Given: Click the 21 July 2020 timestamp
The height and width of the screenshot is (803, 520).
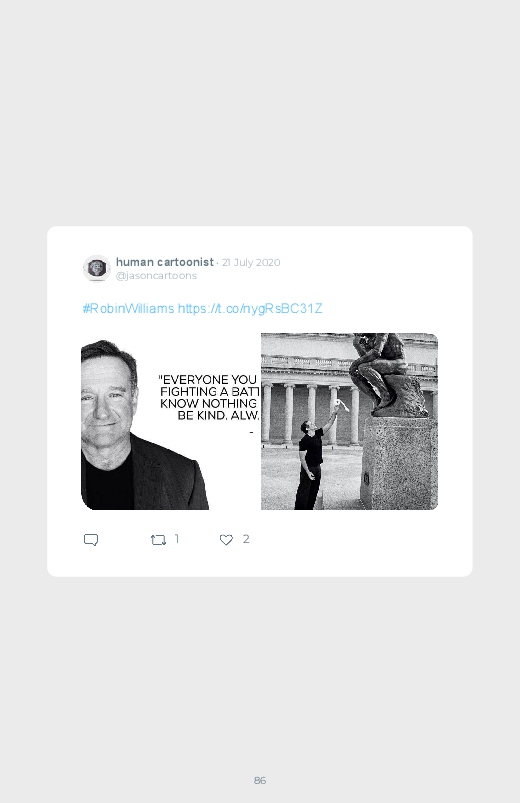Looking at the screenshot, I should 251,262.
